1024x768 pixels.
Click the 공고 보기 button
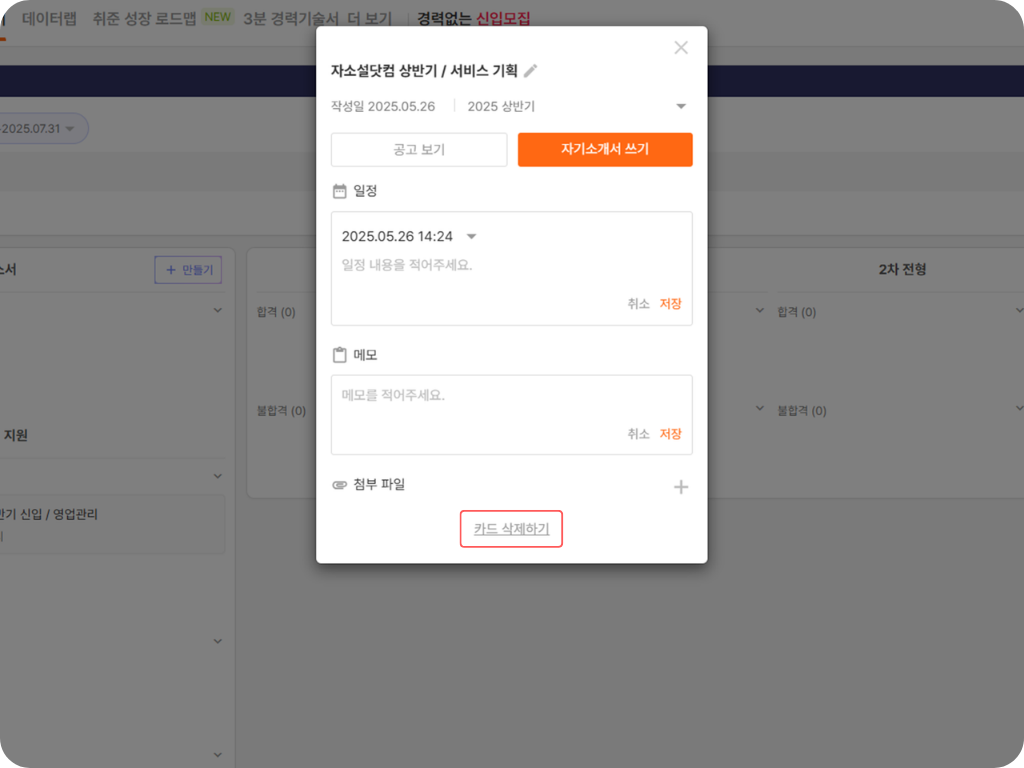pos(418,149)
